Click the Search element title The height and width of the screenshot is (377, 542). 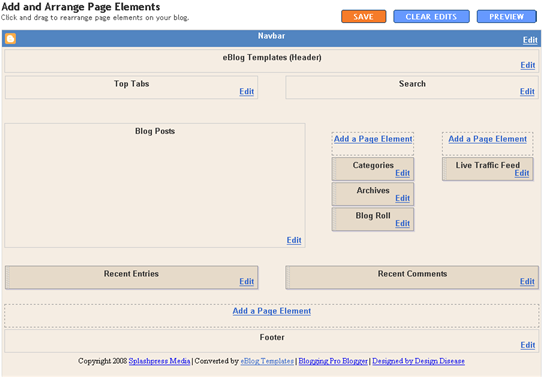coord(412,84)
